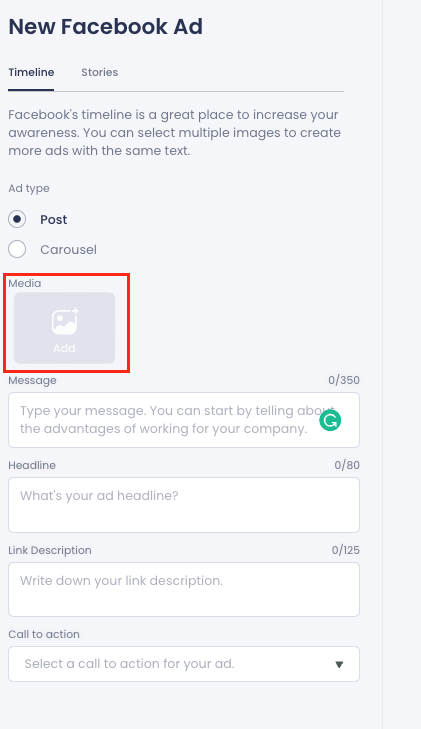Click the add image icon under Media
421x729 pixels.
tap(65, 321)
